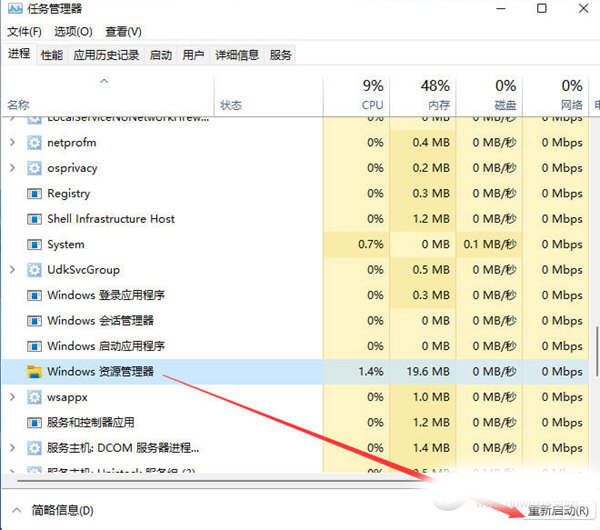Click the Windows 资源管理器 folder icon
The width and height of the screenshot is (600, 530).
coord(34,372)
